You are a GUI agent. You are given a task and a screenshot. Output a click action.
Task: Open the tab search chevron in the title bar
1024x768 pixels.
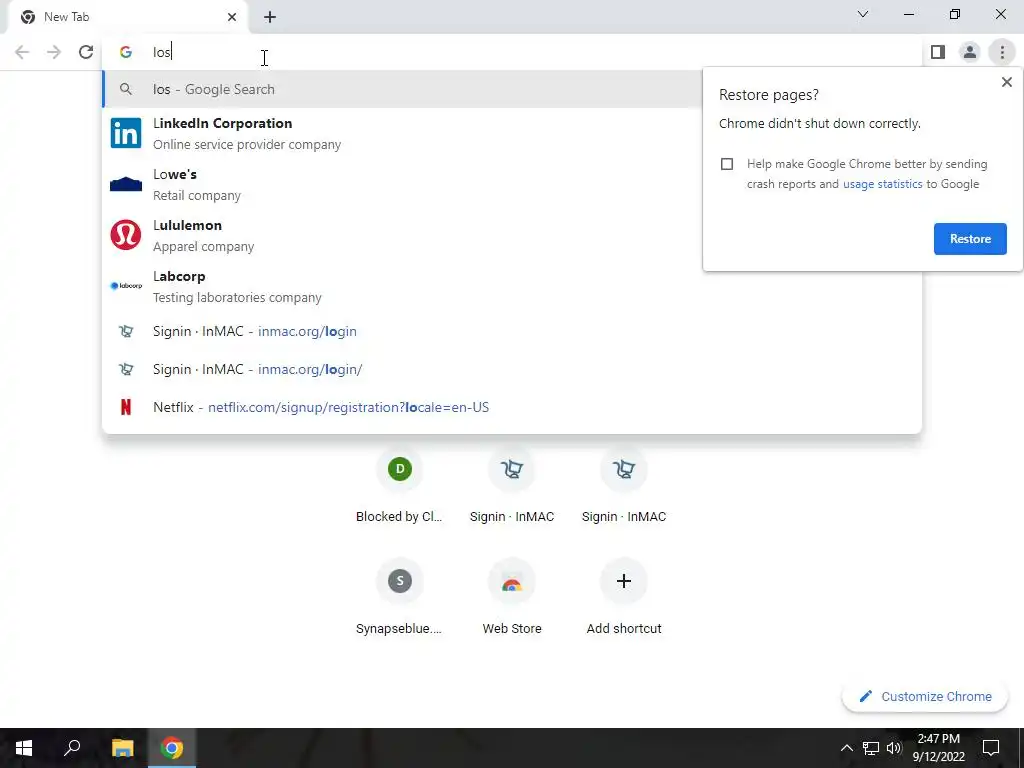[863, 14]
